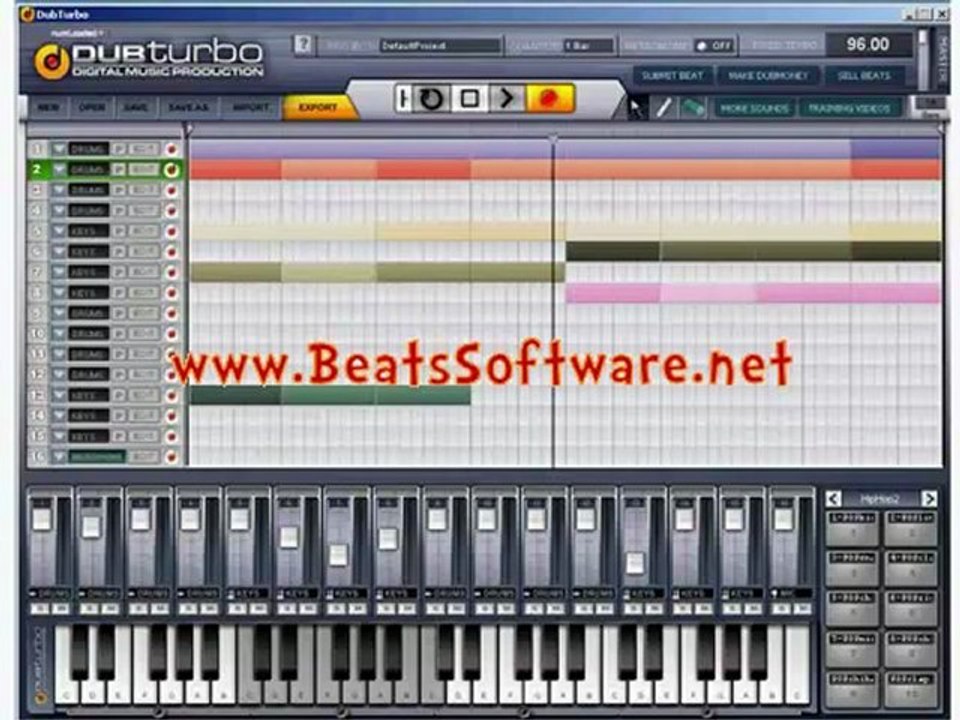
Task: Select the pencil draw tool
Action: coord(664,108)
